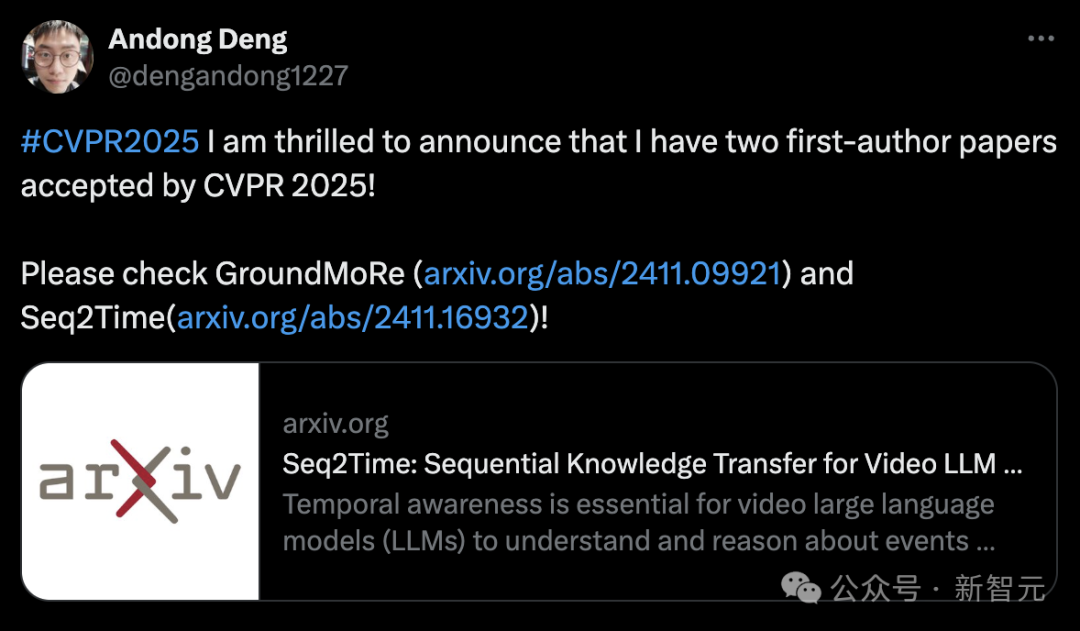Click the "accepted by CVPR 2025!" line
Viewport: 1080px width, 631px height.
(x=198, y=186)
